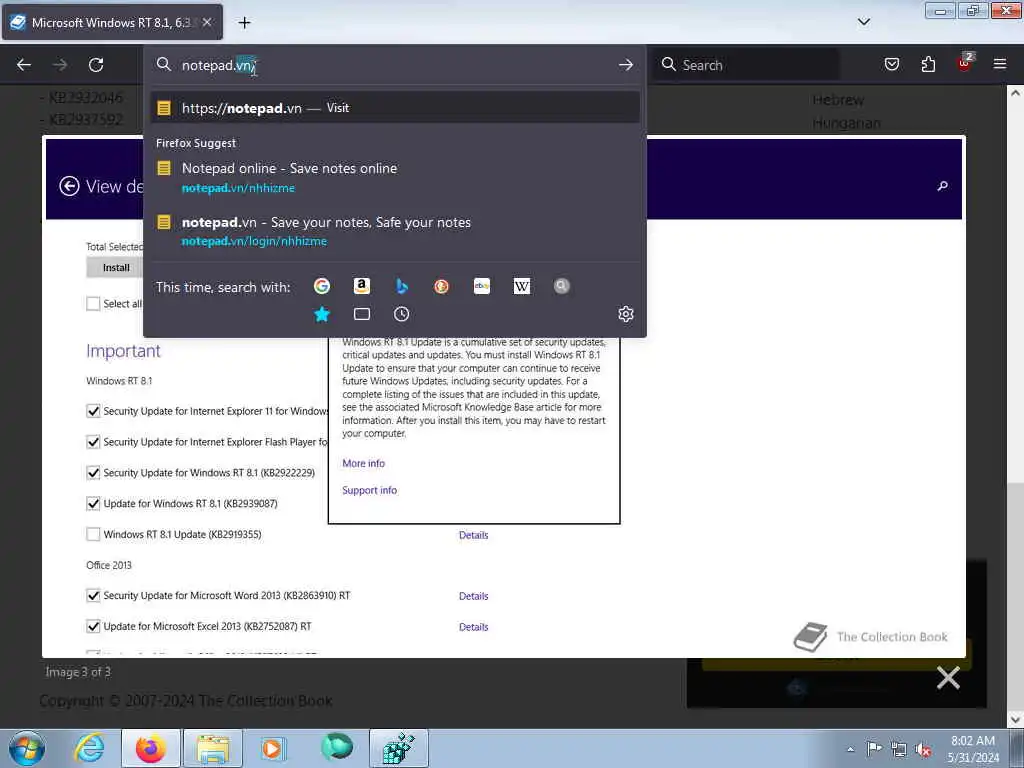Open the uBlock extension icon
The height and width of the screenshot is (768, 1024).
964,63
